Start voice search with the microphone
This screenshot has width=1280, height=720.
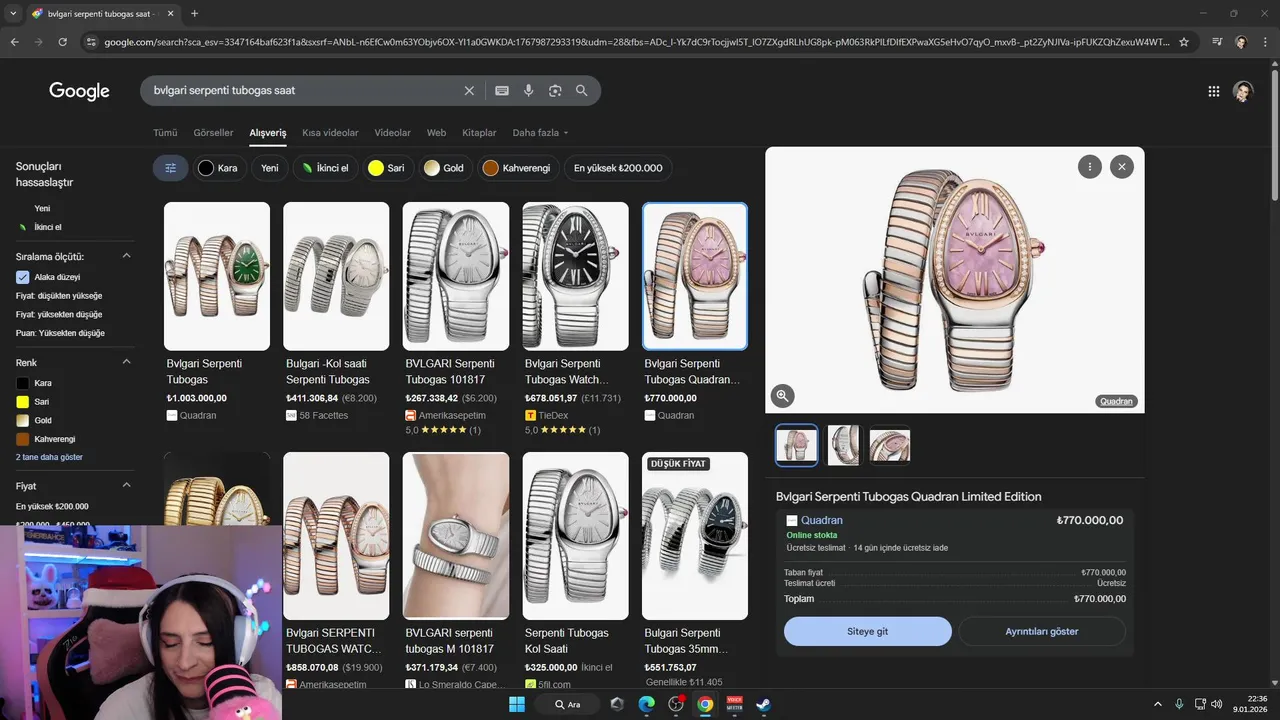528,90
